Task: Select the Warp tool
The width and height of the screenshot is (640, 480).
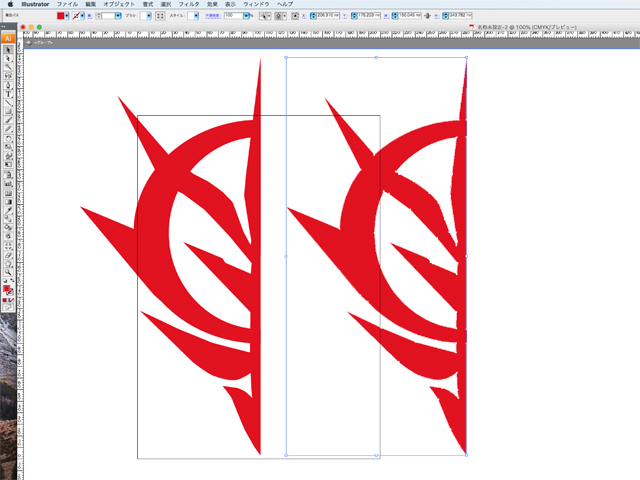Action: [x=8, y=156]
